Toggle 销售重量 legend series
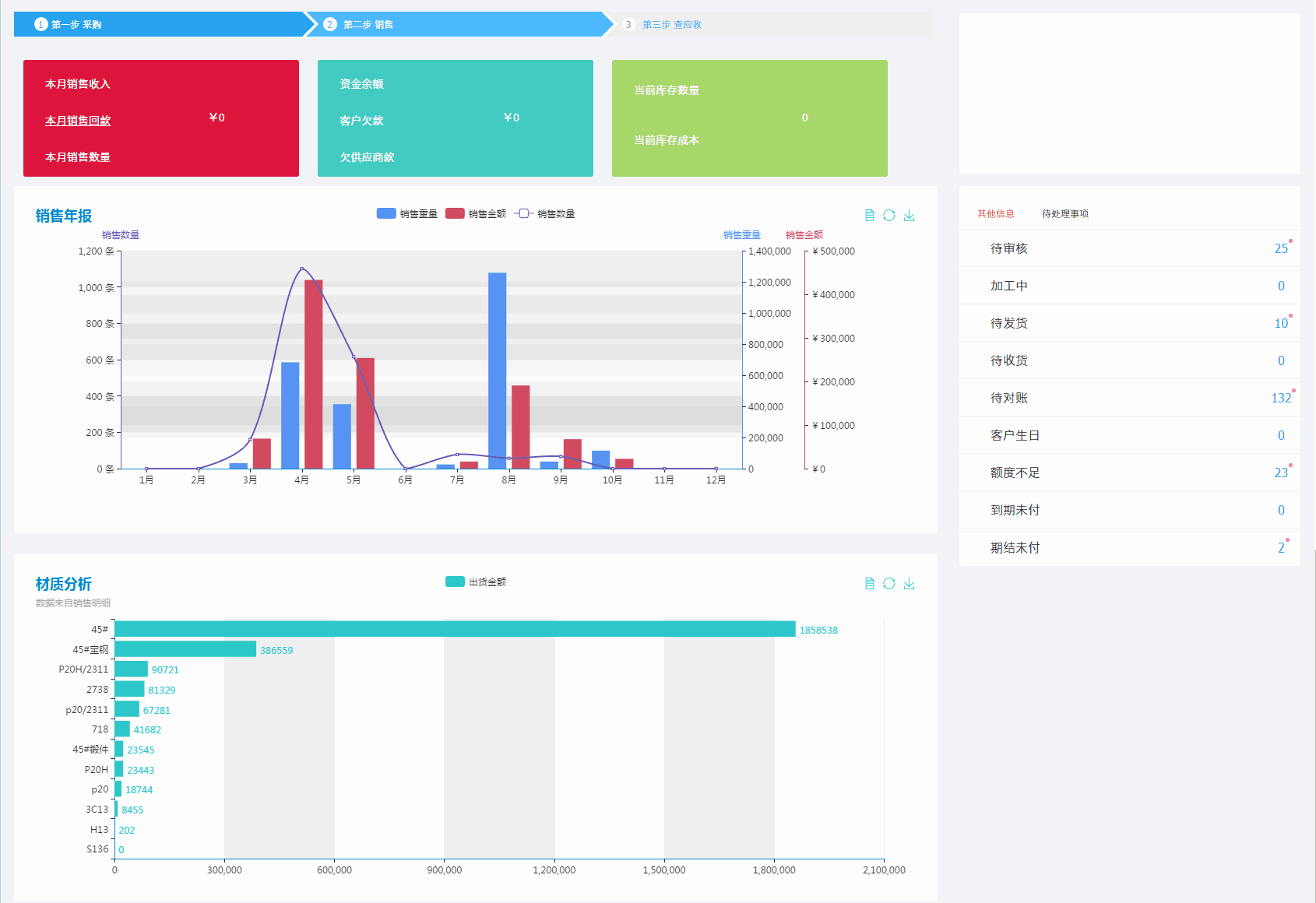This screenshot has width=1316, height=903. pyautogui.click(x=407, y=214)
